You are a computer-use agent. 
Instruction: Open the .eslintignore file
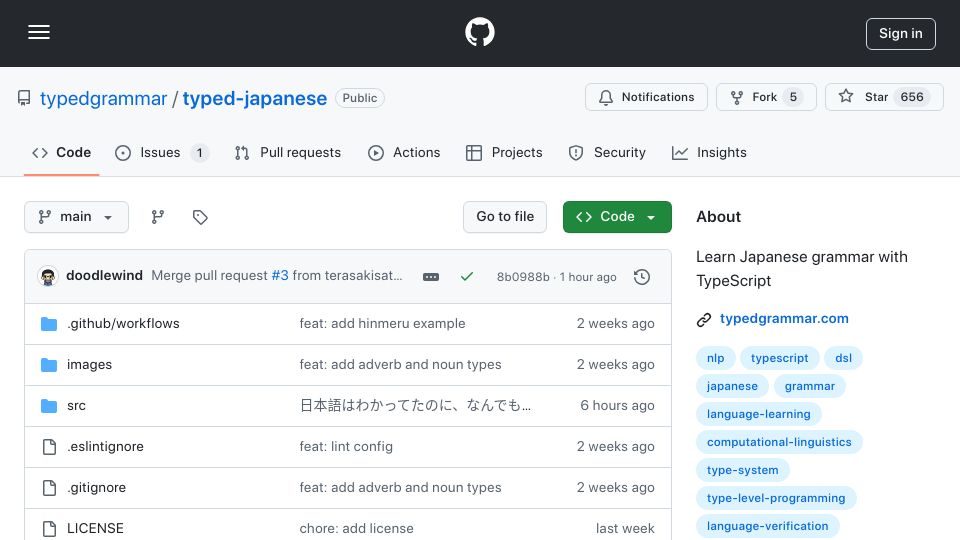(105, 446)
